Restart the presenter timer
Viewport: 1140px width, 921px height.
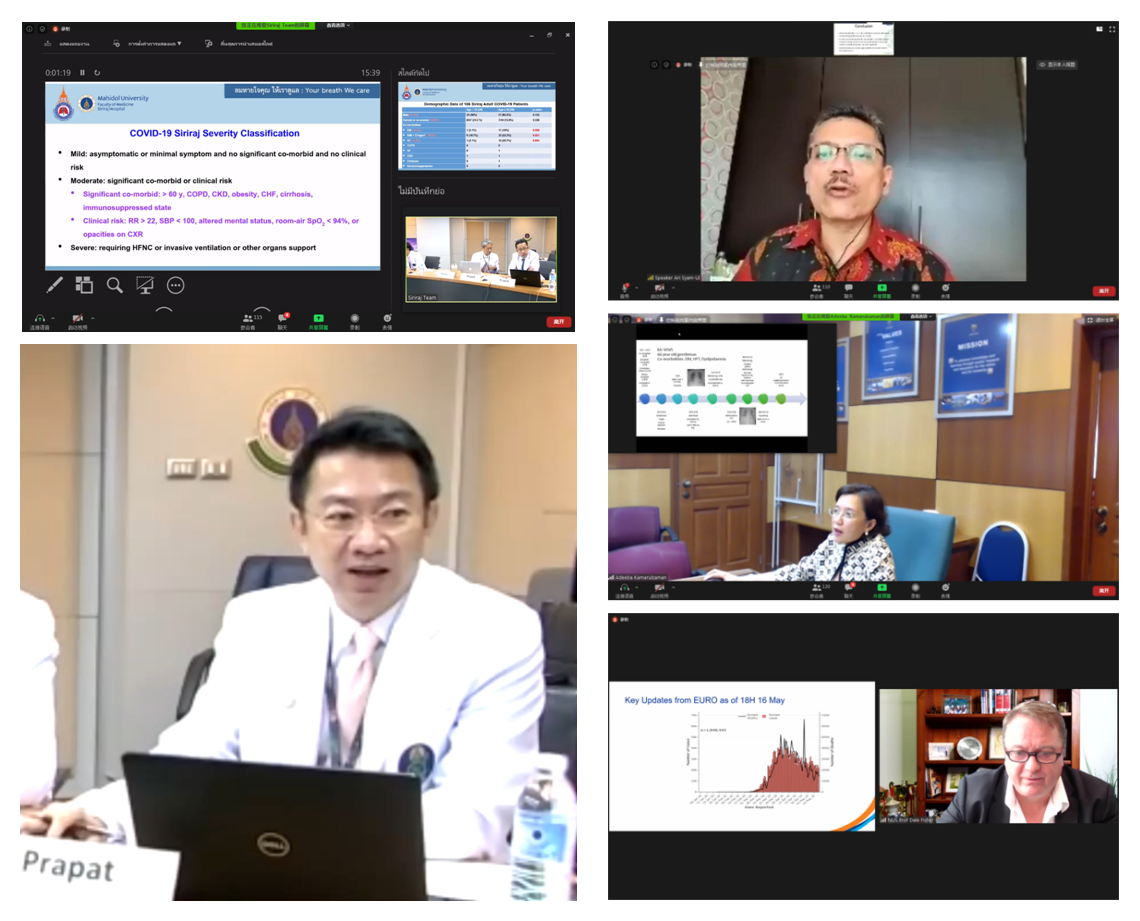(97, 73)
